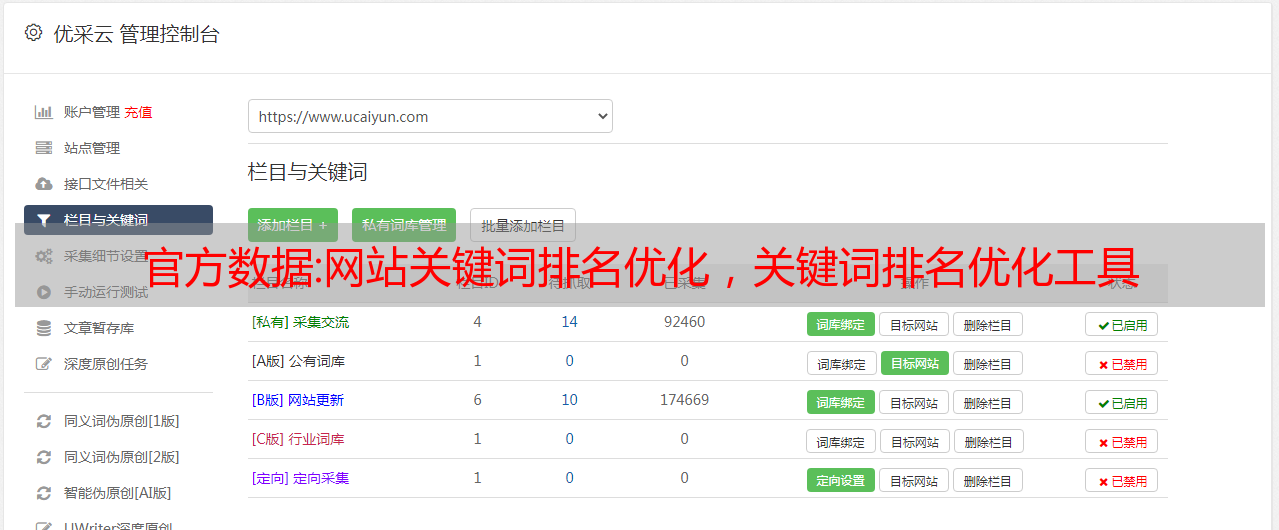This screenshot has height=530, width=1279.
Task: Click 删除栏目 for 网站更新 row
Action: 988,402
